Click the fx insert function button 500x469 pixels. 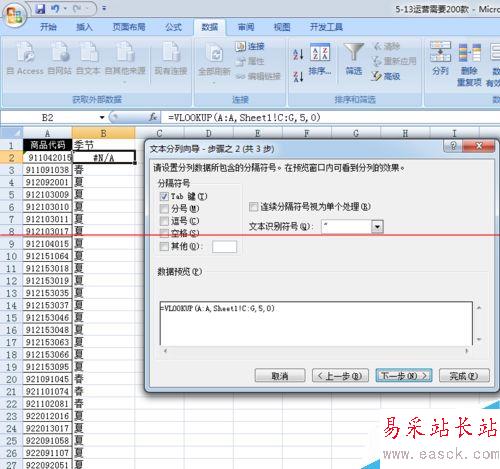(x=153, y=117)
